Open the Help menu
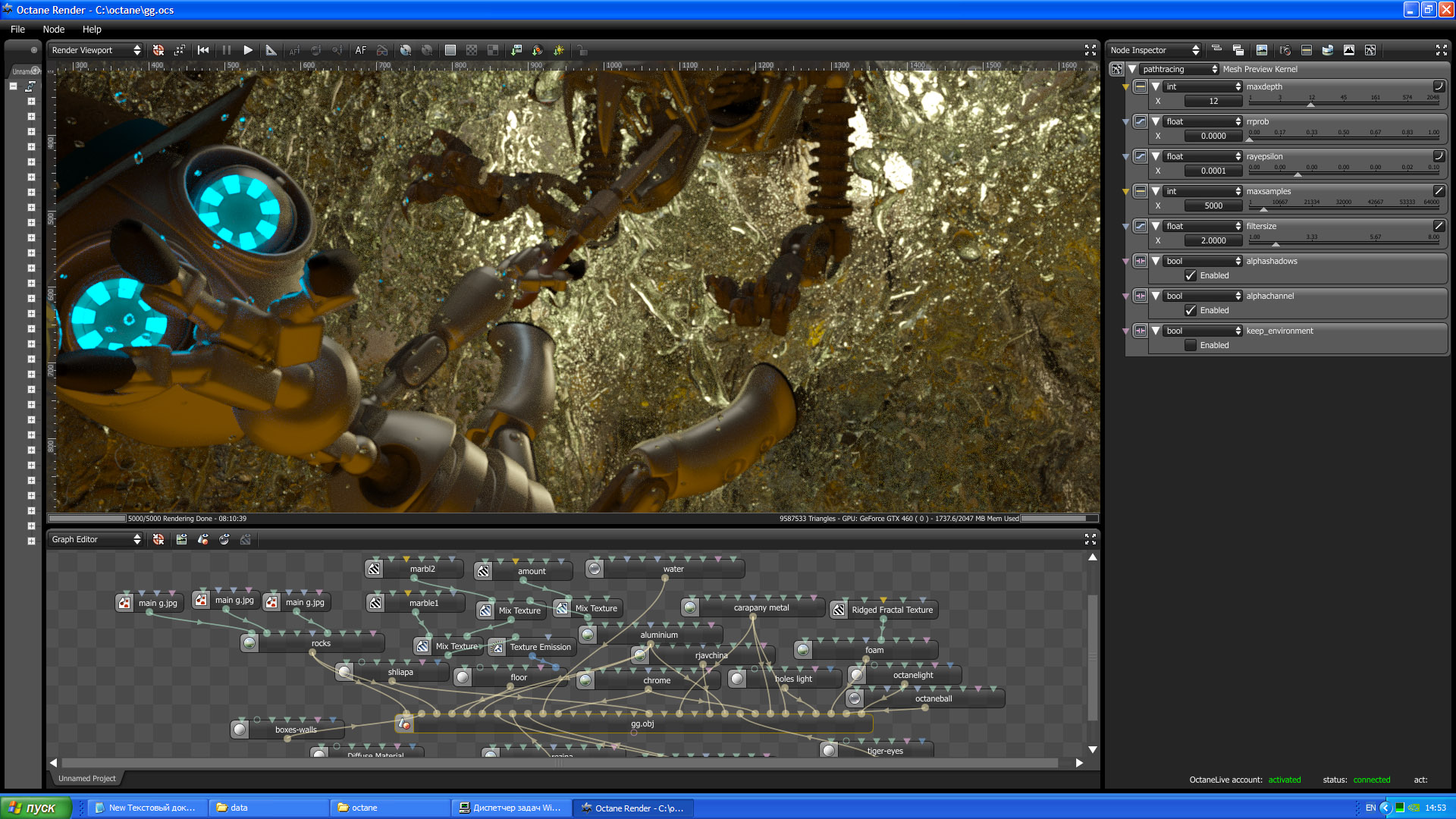This screenshot has height=819, width=1456. pyautogui.click(x=92, y=29)
